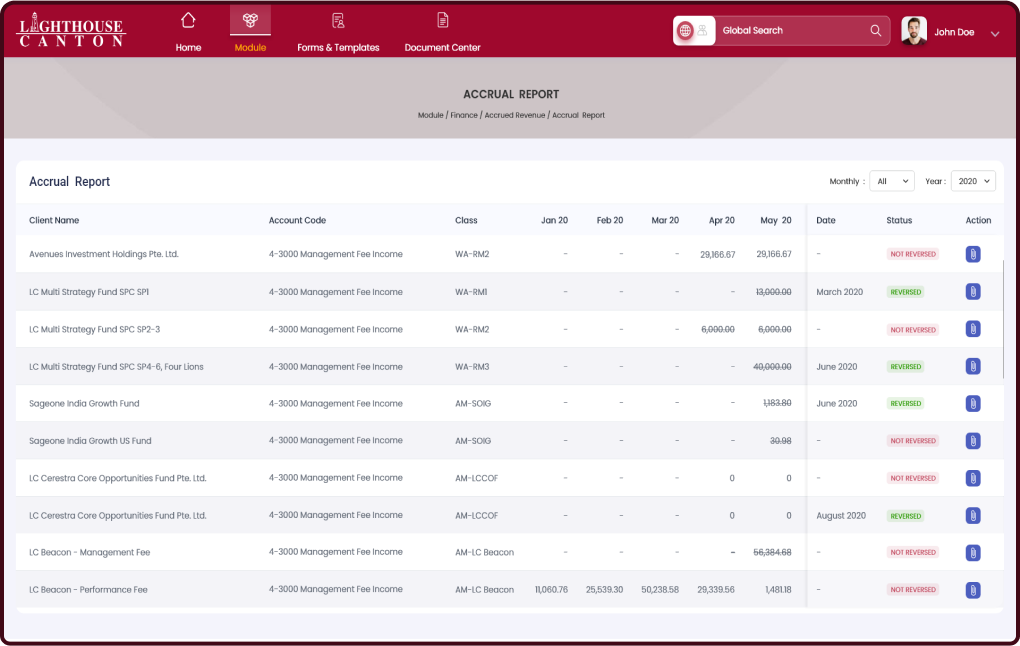Open attachment icon for LC Beacon Performance Fee row
Screen dimensions: 1020x646
click(x=973, y=590)
